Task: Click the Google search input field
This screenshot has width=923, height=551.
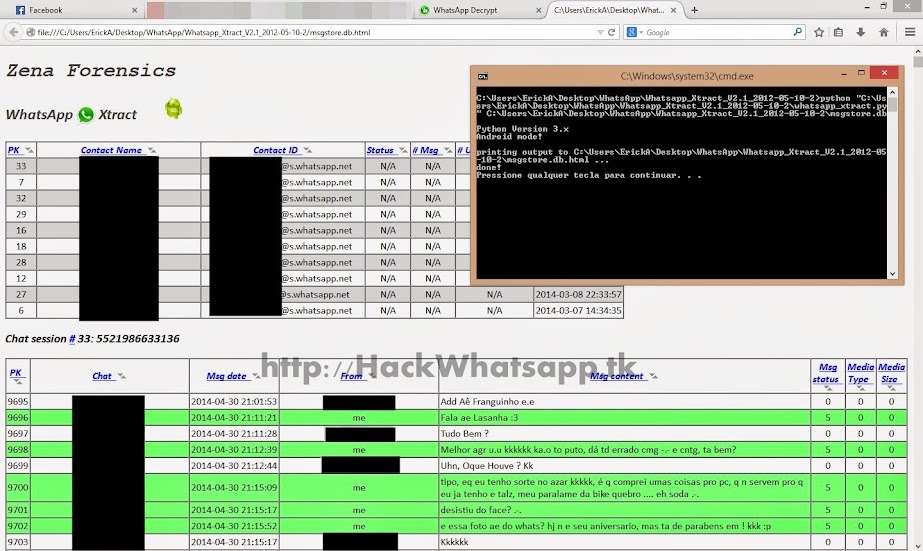Action: point(717,32)
